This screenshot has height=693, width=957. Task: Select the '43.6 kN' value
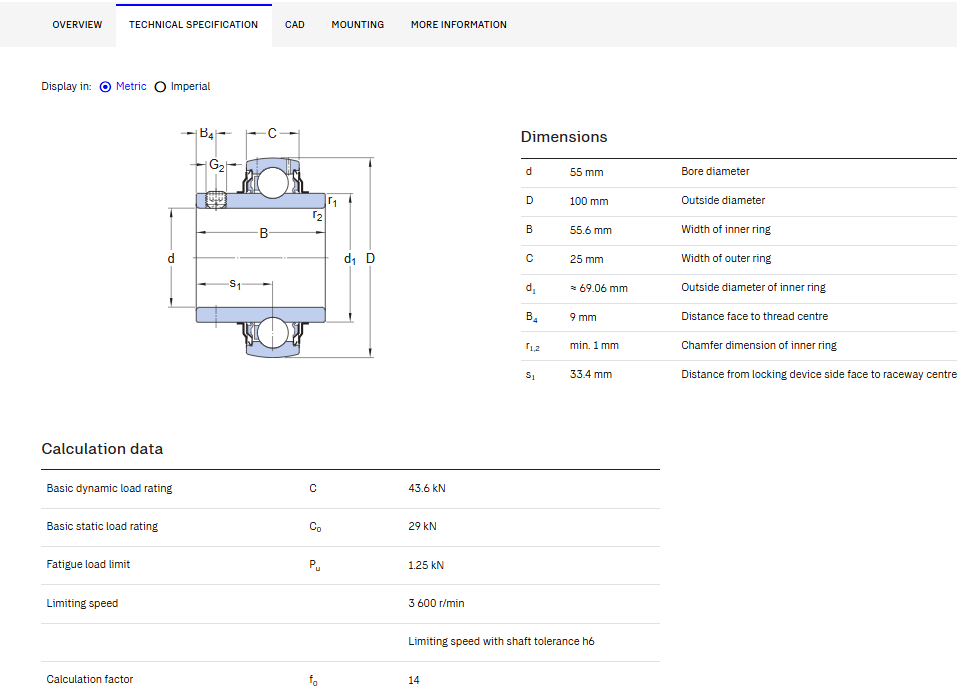[427, 488]
